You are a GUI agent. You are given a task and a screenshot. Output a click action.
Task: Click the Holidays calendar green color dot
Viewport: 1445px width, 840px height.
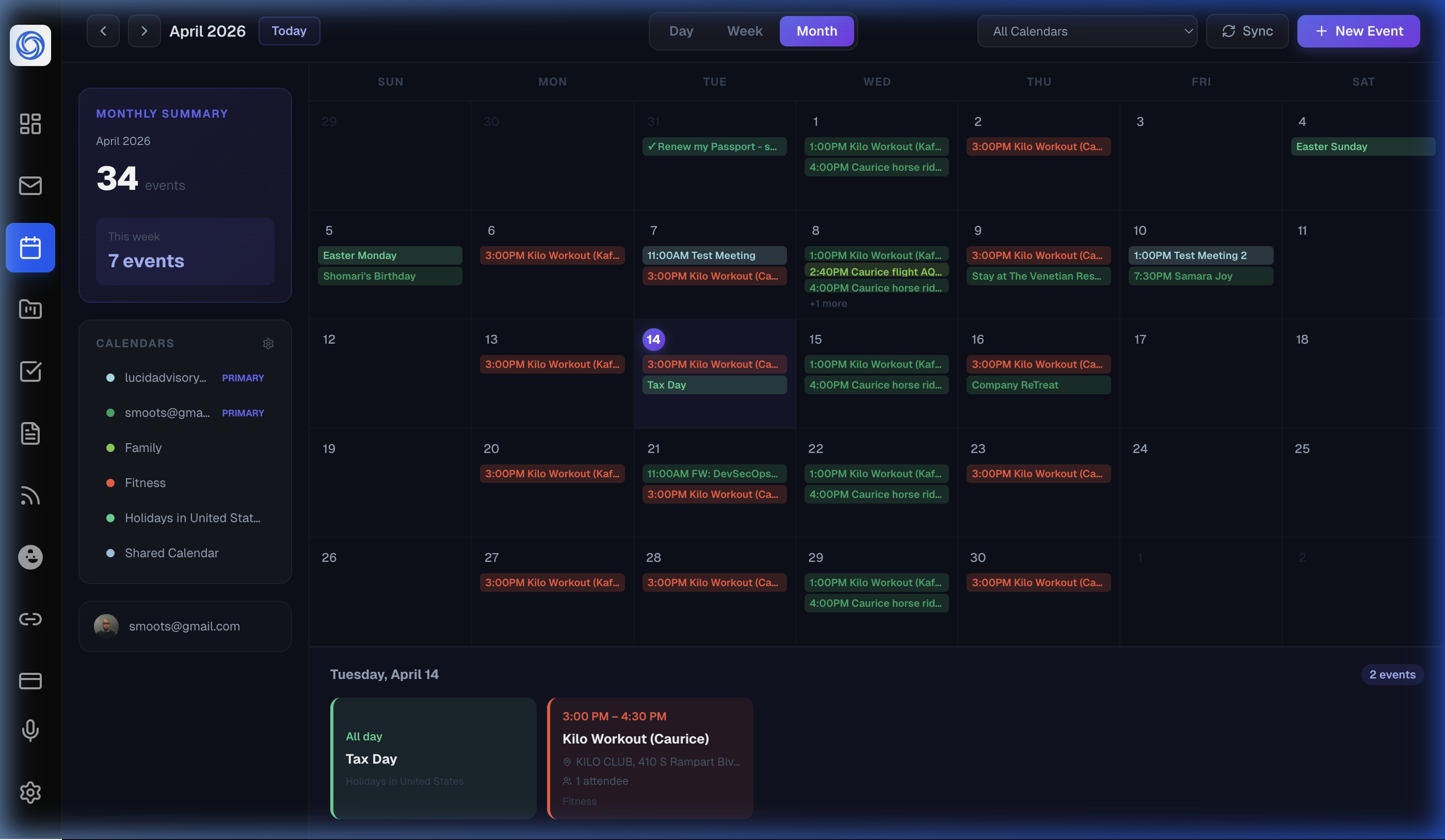point(110,518)
